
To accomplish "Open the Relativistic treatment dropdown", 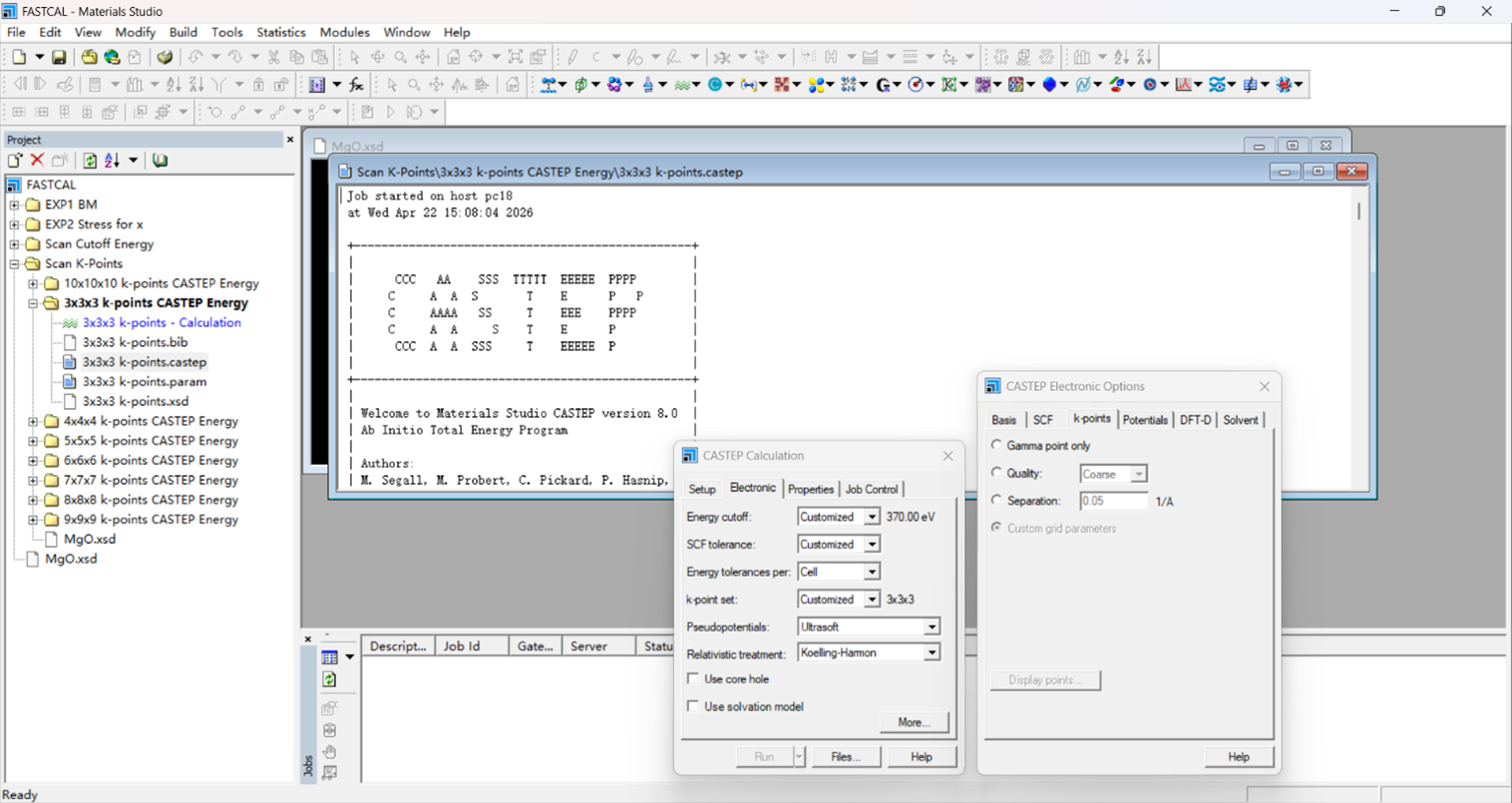I will (x=932, y=652).
